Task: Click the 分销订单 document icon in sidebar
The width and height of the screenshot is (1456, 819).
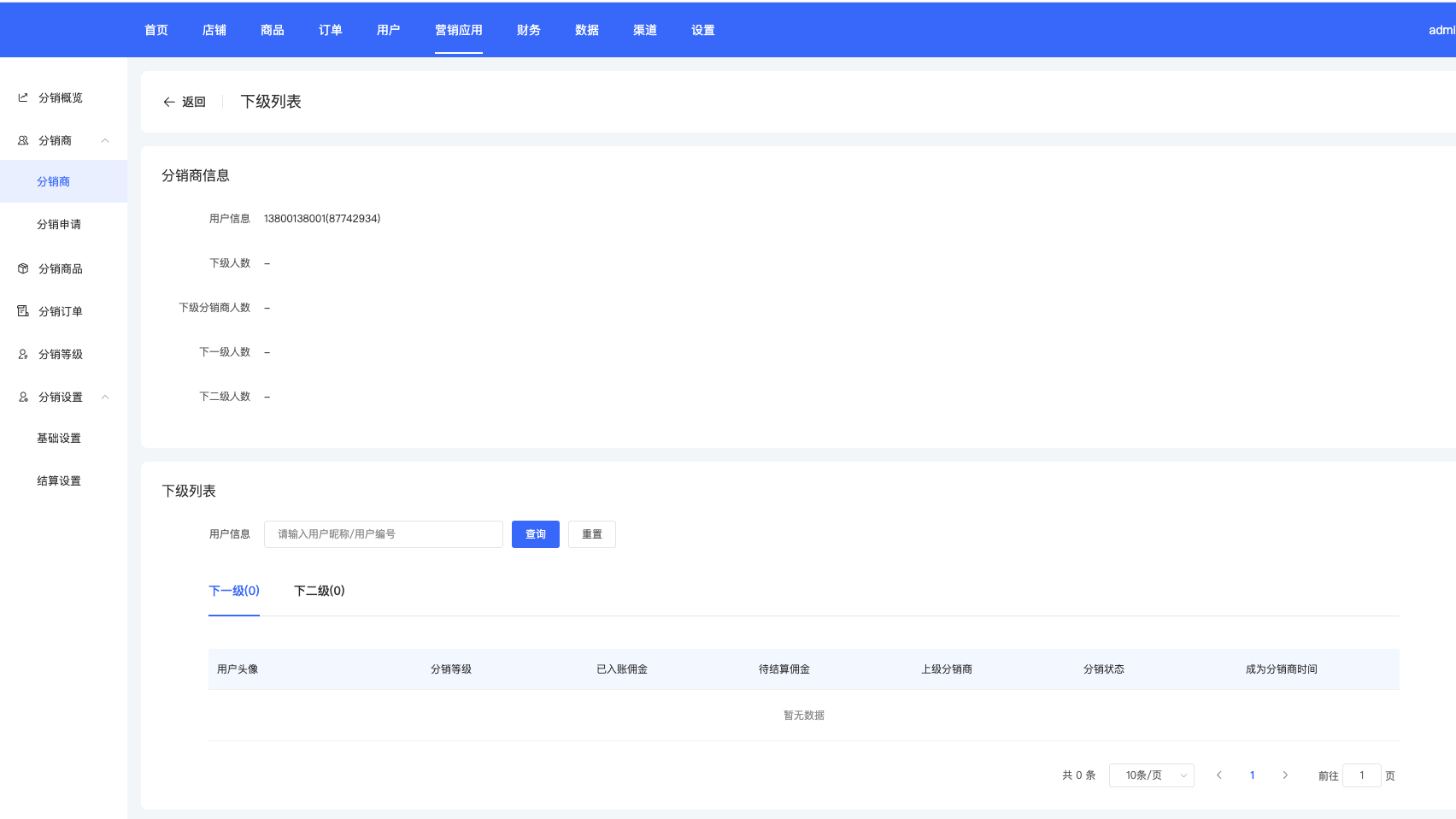Action: pyautogui.click(x=23, y=311)
